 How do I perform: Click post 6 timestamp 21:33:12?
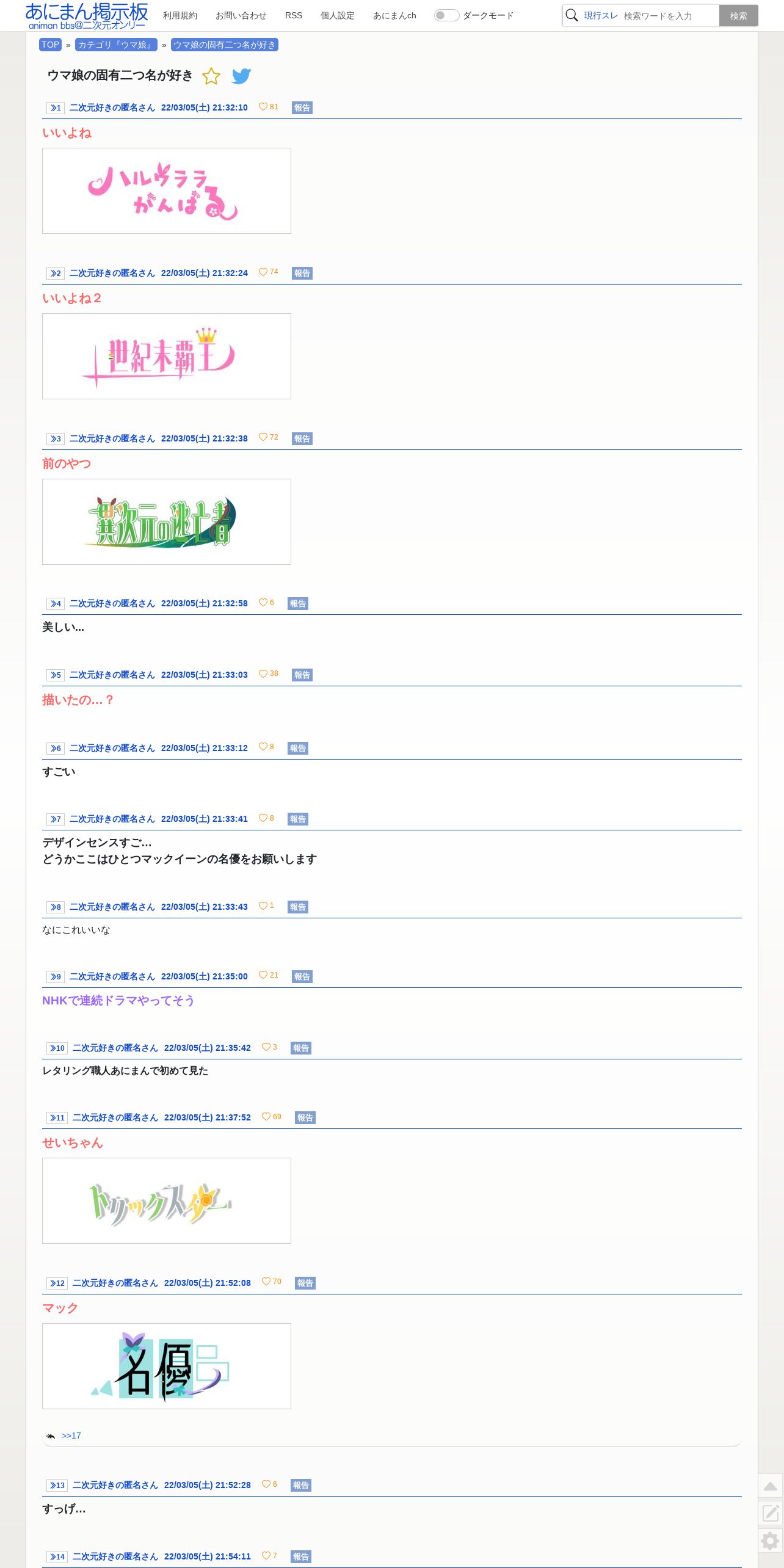[x=205, y=748]
